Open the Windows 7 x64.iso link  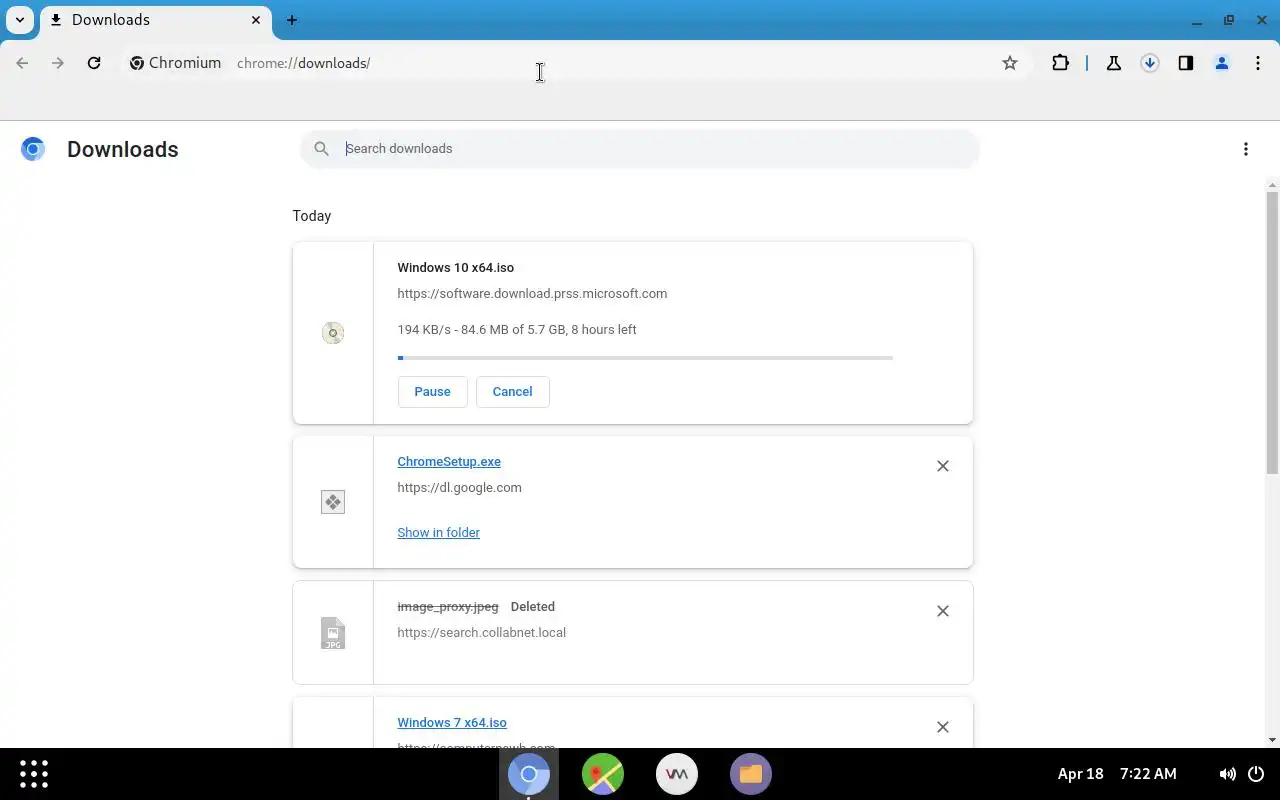[x=452, y=723]
